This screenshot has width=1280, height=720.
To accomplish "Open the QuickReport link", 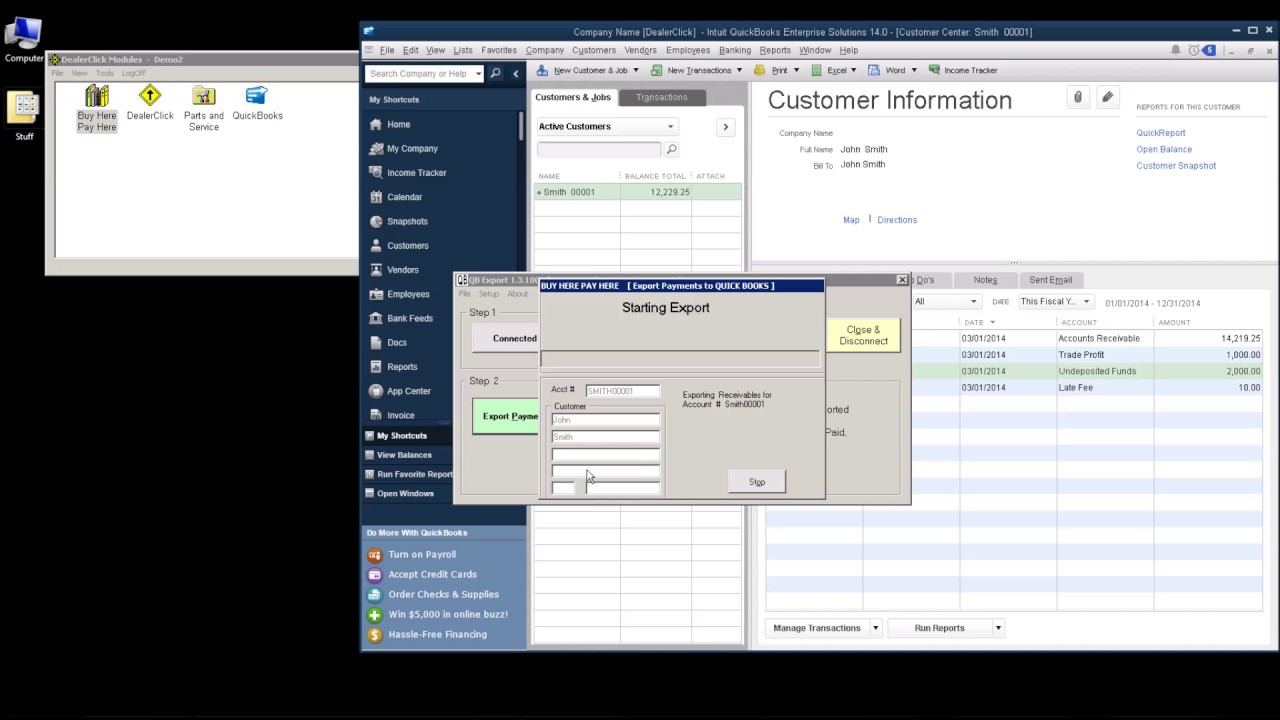I will [1161, 133].
